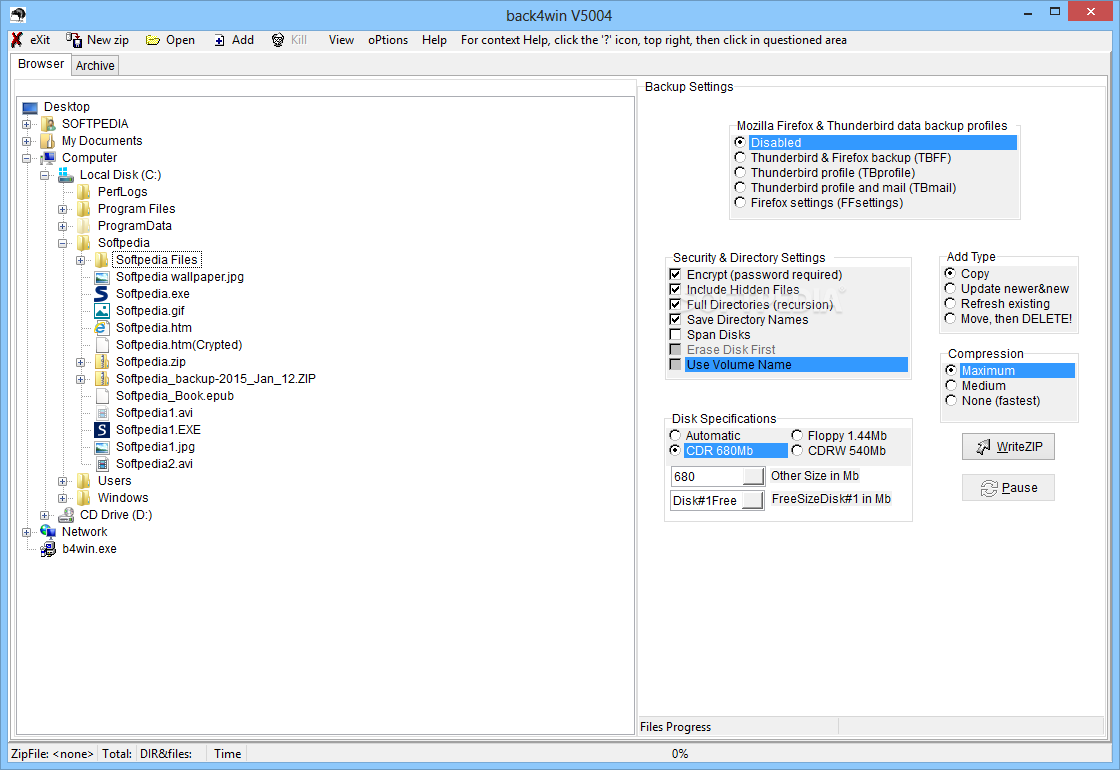This screenshot has width=1120, height=770.
Task: Click button beside Other Size field
Action: click(754, 476)
